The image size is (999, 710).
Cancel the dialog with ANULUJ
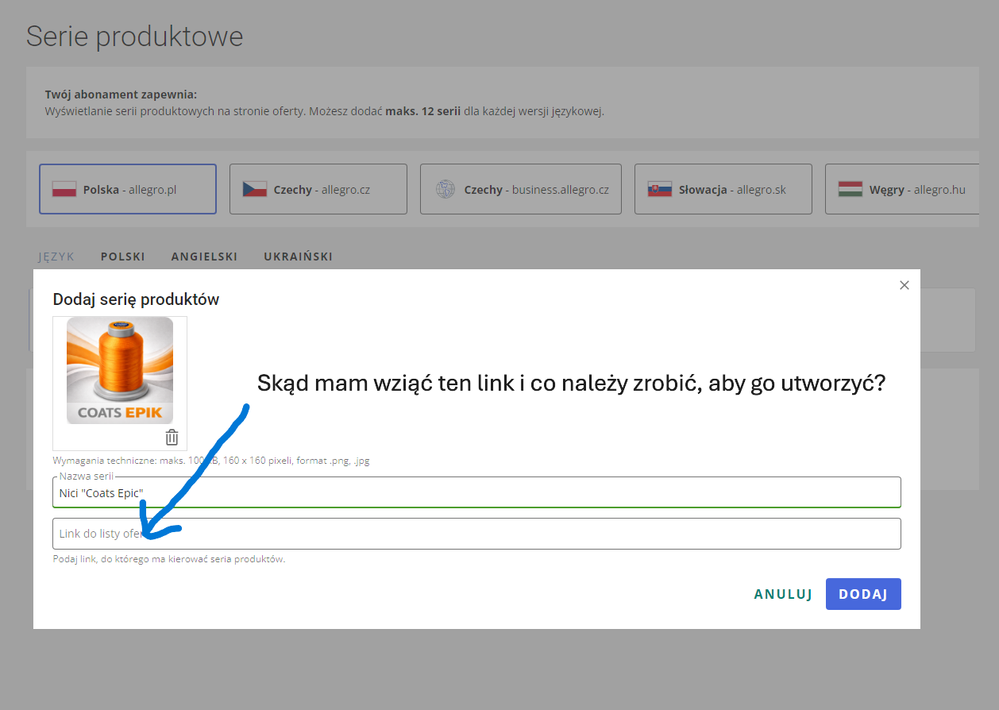[782, 594]
